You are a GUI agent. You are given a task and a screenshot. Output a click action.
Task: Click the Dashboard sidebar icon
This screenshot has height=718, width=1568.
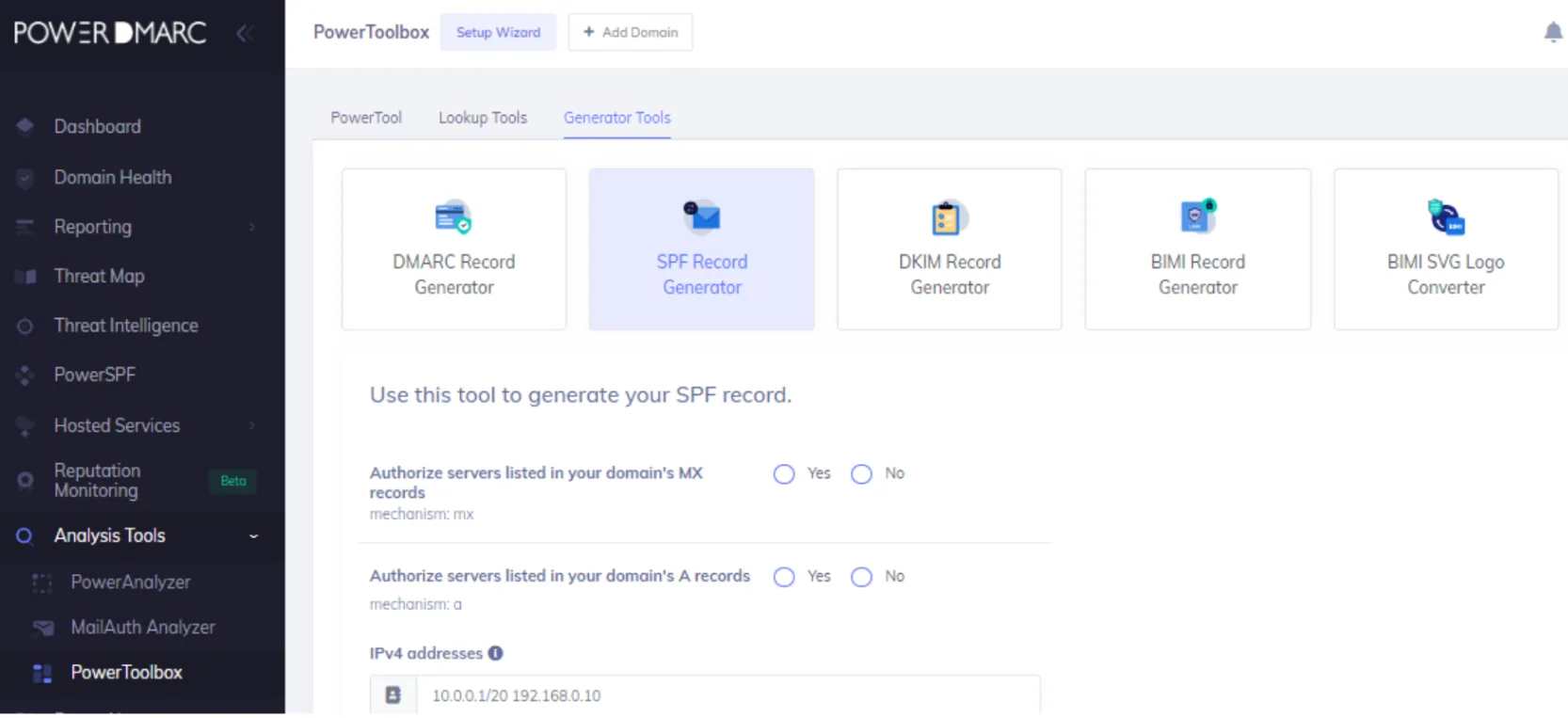(x=25, y=126)
